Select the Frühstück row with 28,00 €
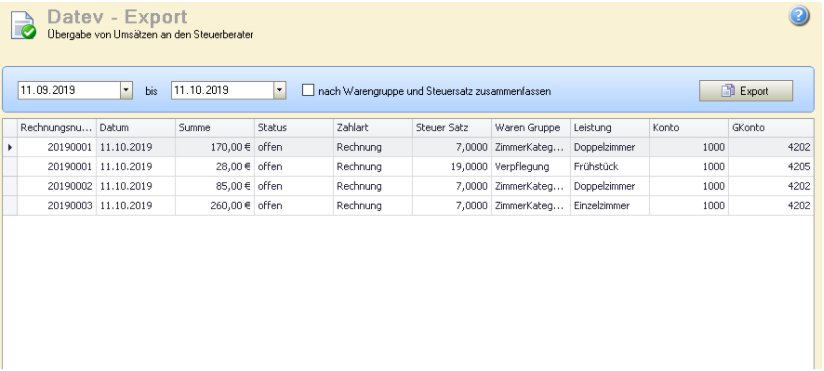824x371 pixels. tap(408, 167)
